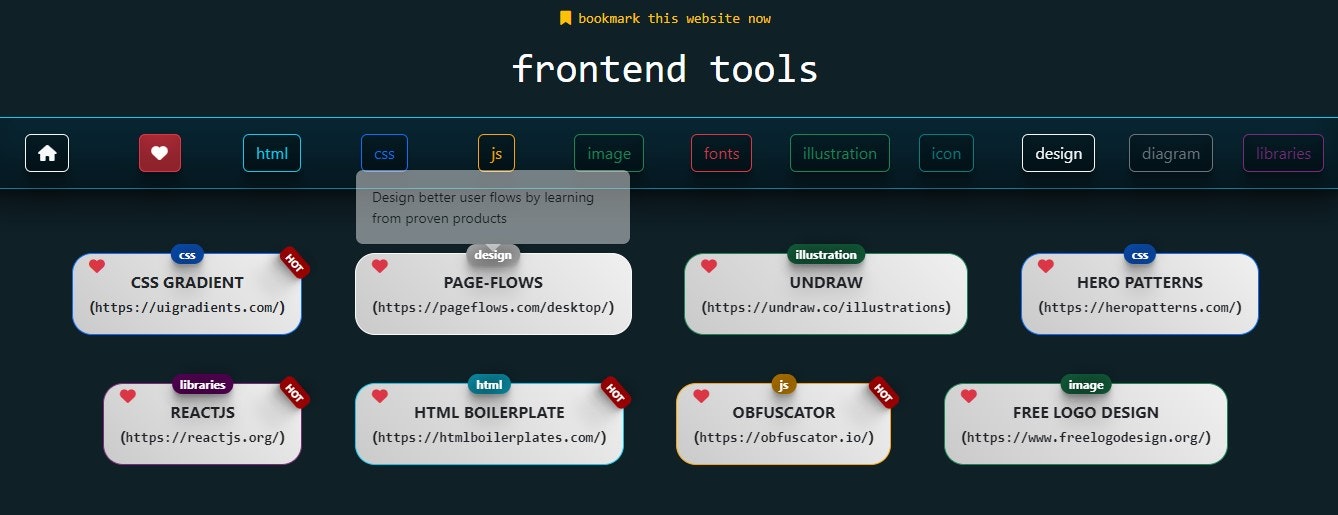Image resolution: width=1338 pixels, height=515 pixels.
Task: Visit the uigradients.com URL
Action: (187, 307)
